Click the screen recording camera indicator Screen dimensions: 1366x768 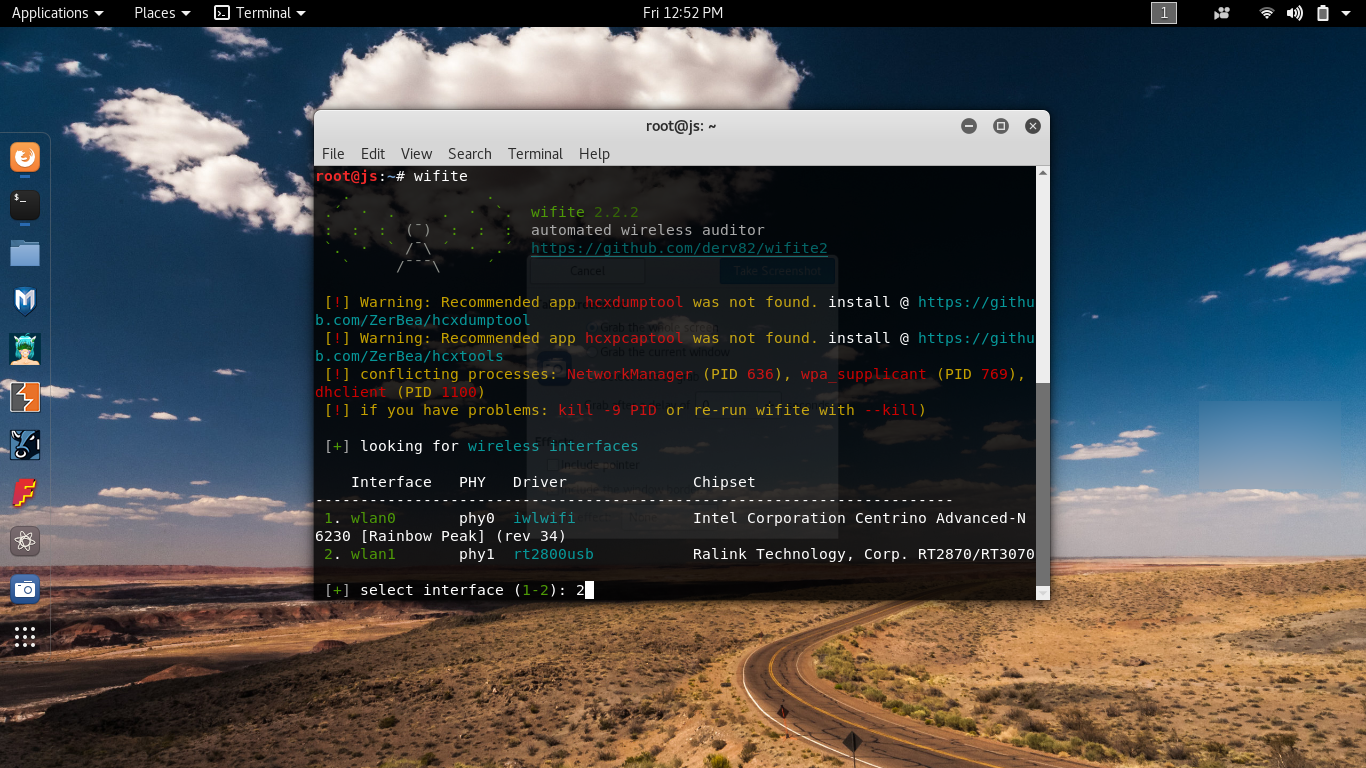[x=1222, y=13]
